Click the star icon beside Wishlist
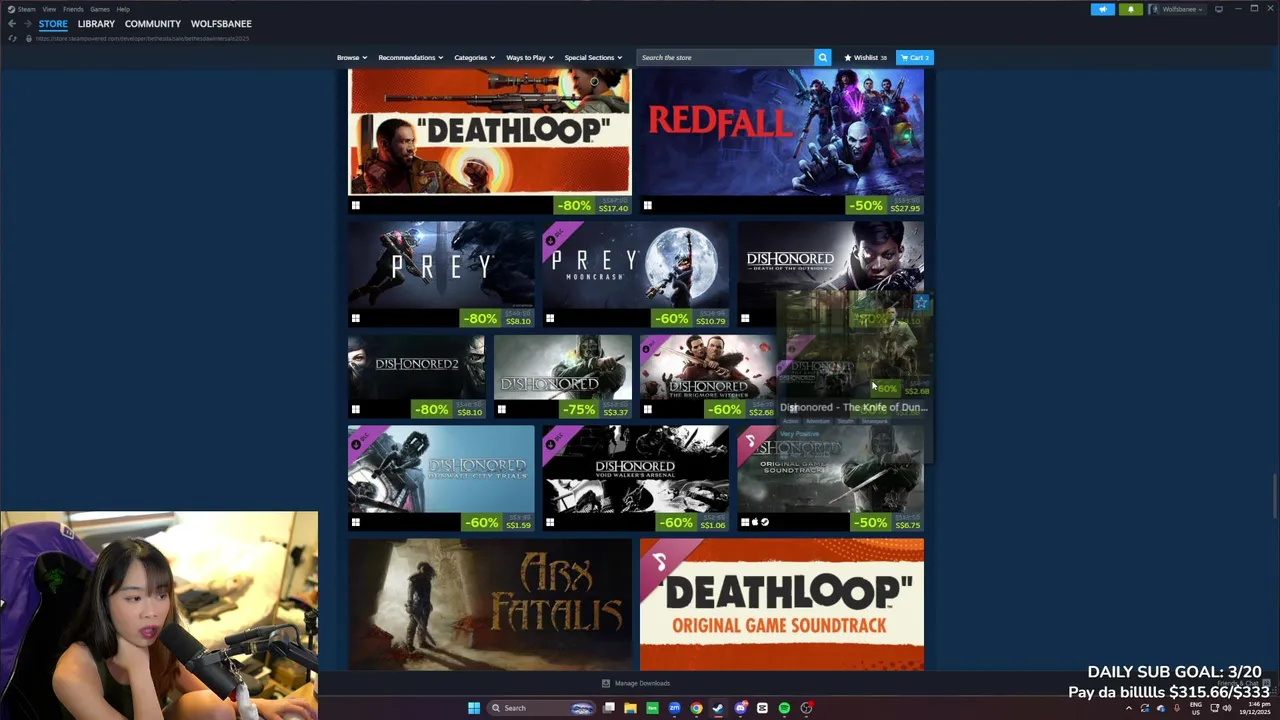The width and height of the screenshot is (1280, 720). (848, 57)
